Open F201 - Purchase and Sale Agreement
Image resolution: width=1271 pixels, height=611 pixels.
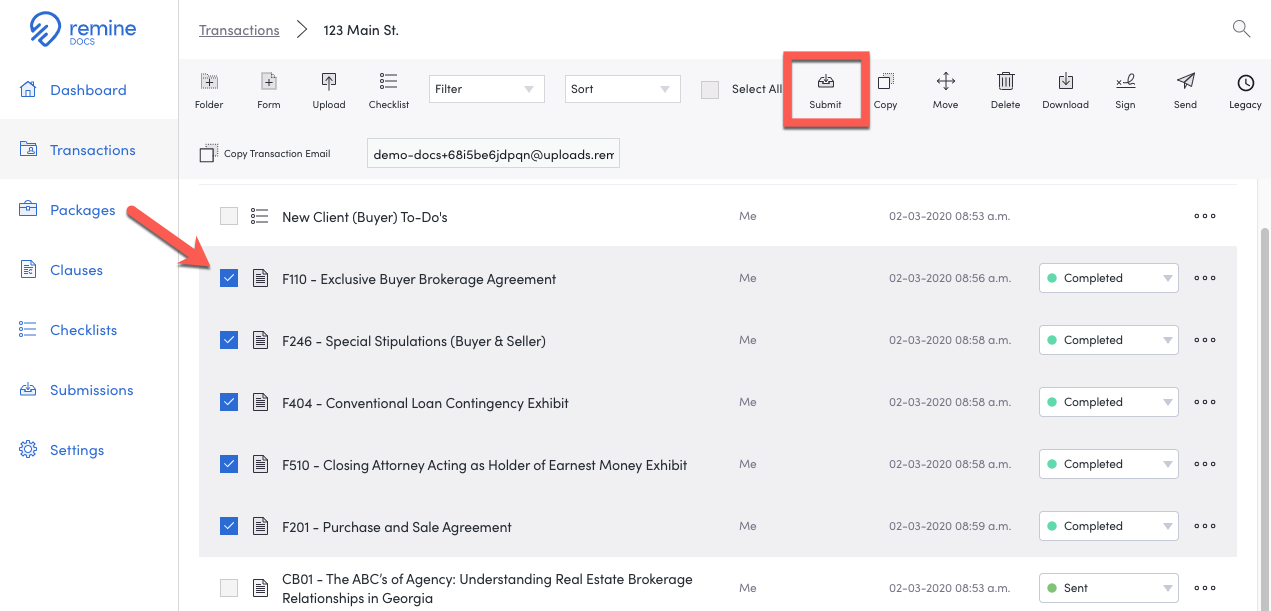397,527
